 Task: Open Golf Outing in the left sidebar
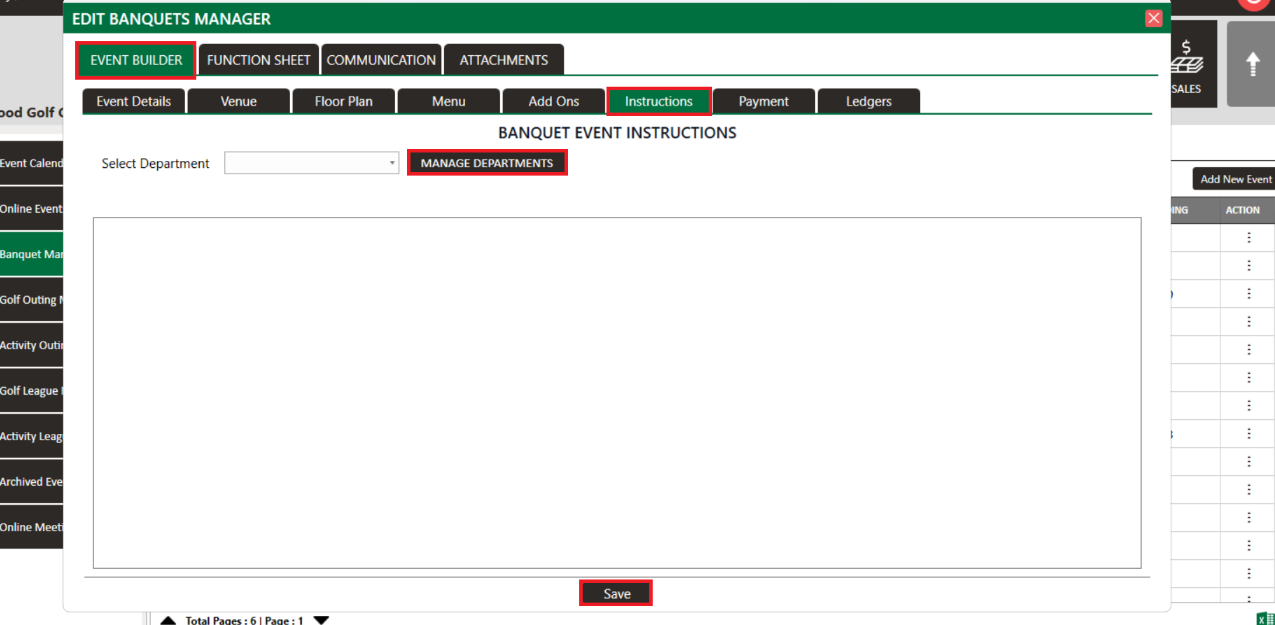pyautogui.click(x=31, y=300)
